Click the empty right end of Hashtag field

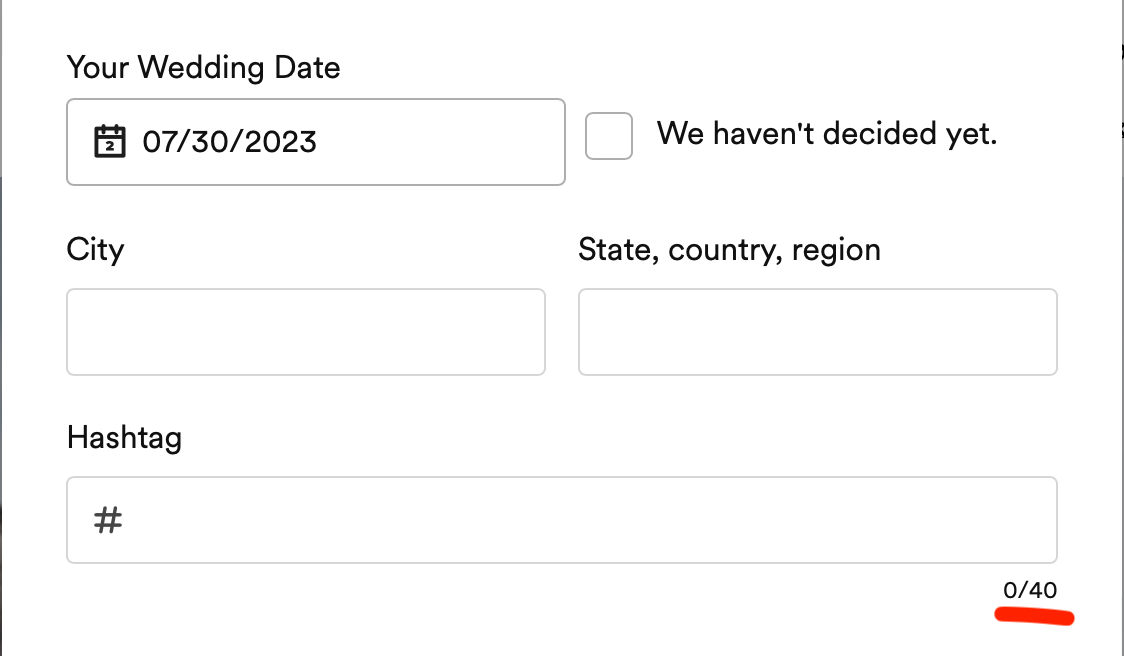point(1000,520)
